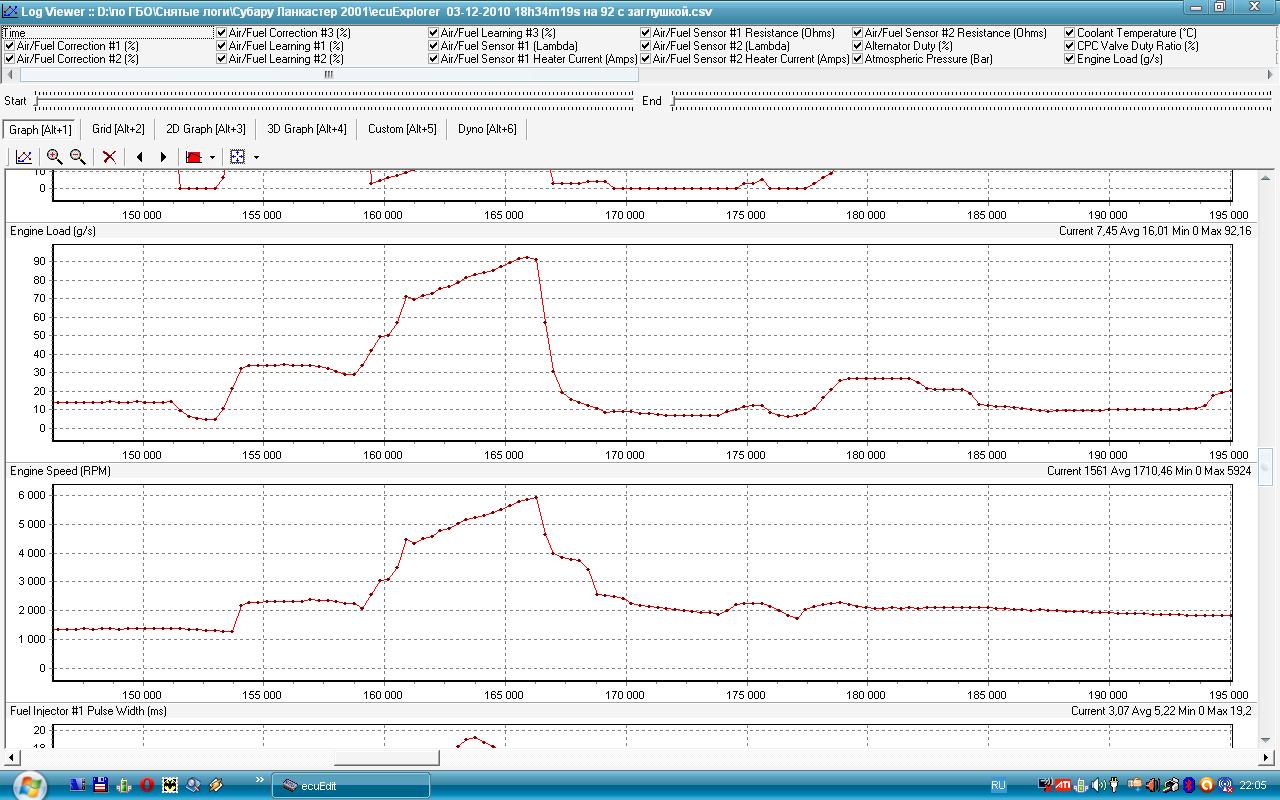Click the graph view chart icon

[x=24, y=157]
